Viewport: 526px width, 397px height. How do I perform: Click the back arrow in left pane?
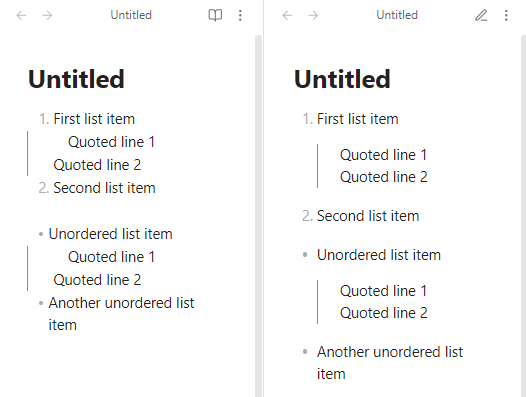[21, 15]
